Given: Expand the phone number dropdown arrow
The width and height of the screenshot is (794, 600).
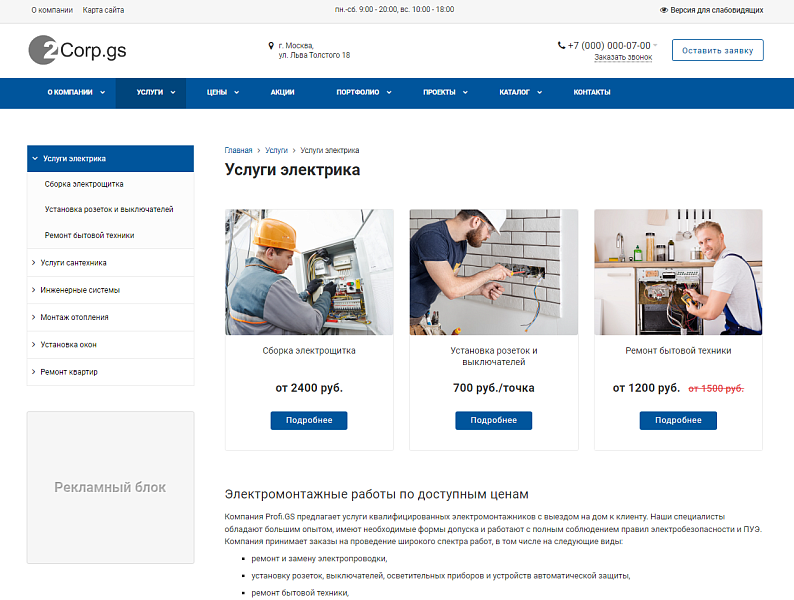Looking at the screenshot, I should click(656, 45).
